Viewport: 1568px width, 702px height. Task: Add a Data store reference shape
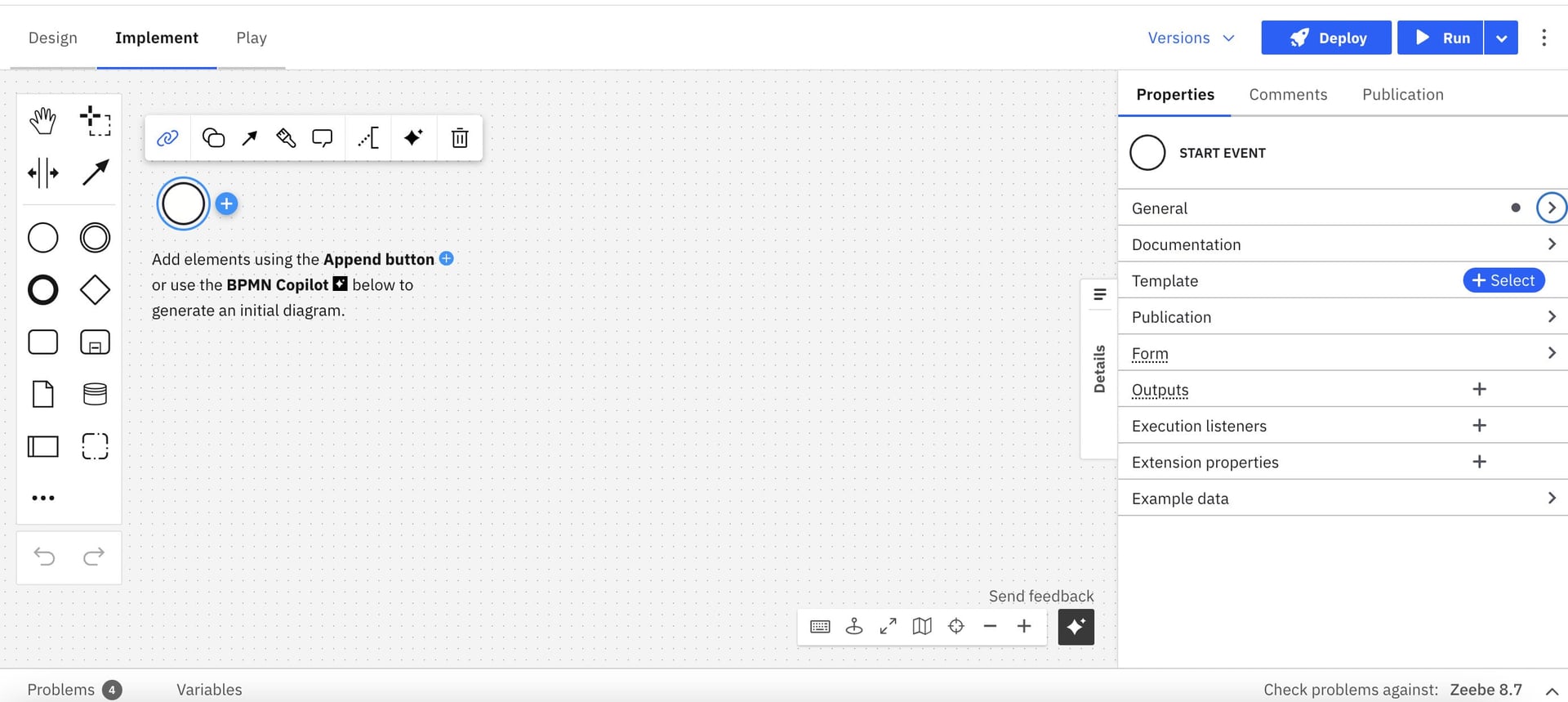[95, 394]
